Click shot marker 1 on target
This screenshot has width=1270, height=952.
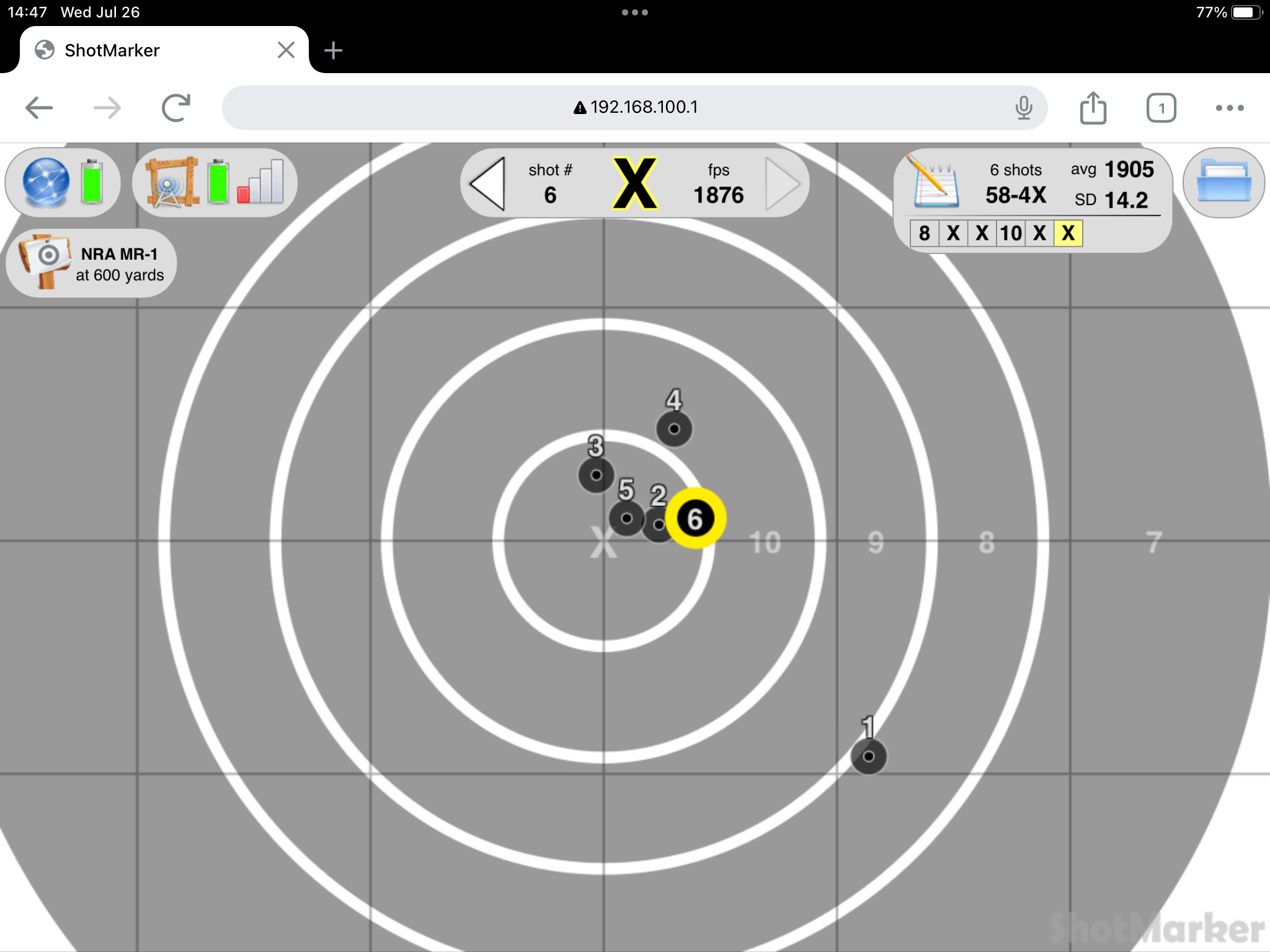868,756
